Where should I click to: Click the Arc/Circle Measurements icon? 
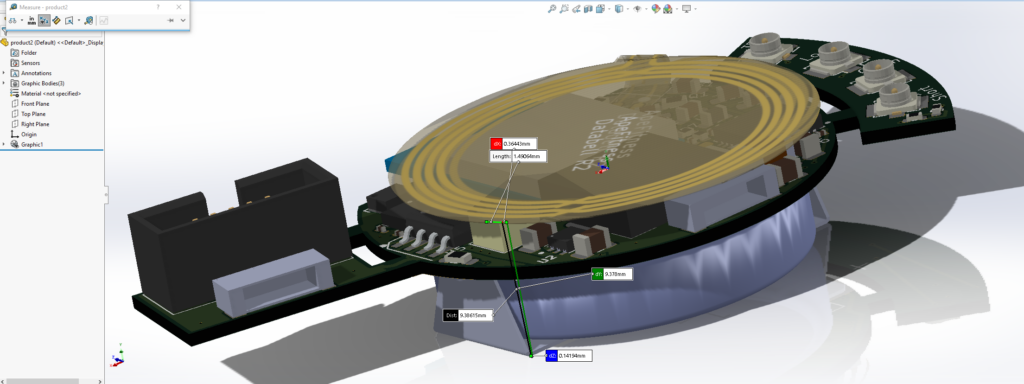click(x=12, y=20)
